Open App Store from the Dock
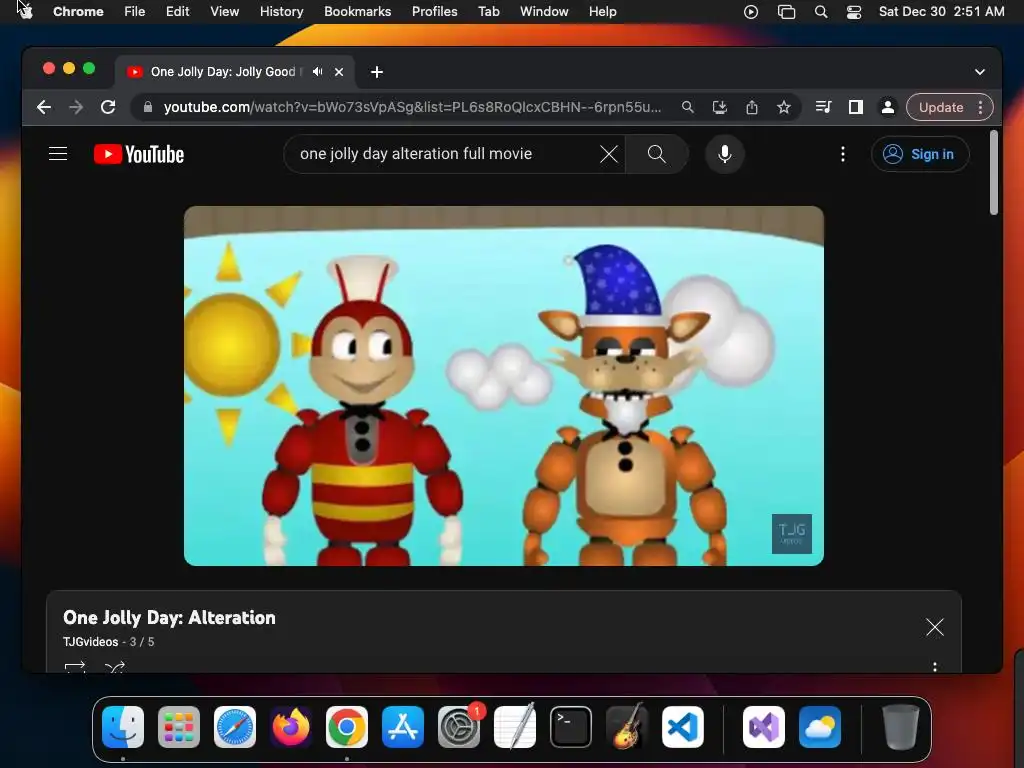1024x768 pixels. (x=403, y=727)
